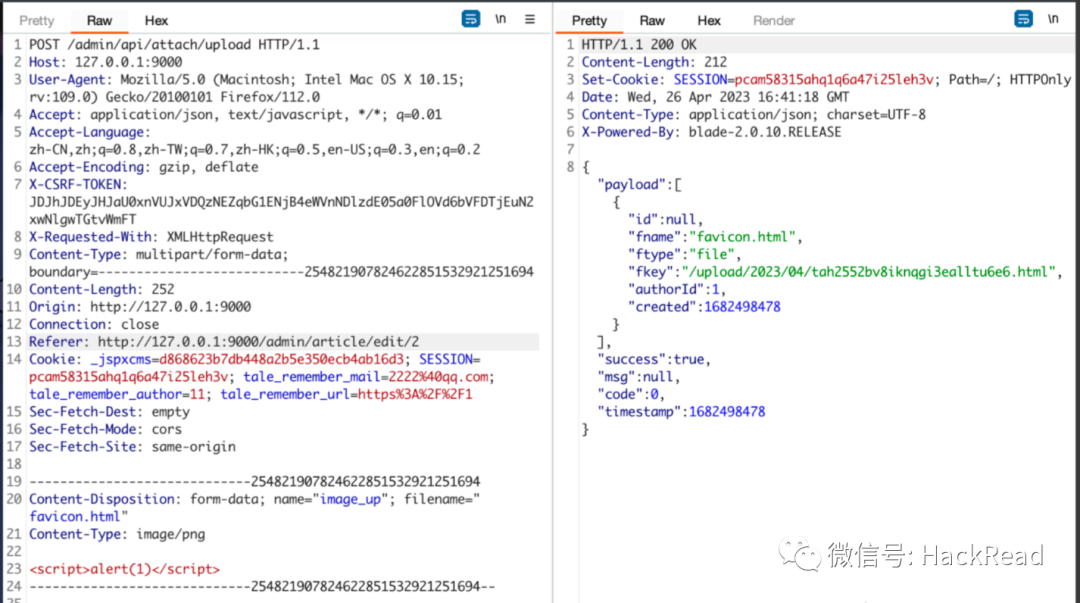Click the Sec-Fetch-Site: same-origin header
The height and width of the screenshot is (603, 1080).
click(132, 447)
